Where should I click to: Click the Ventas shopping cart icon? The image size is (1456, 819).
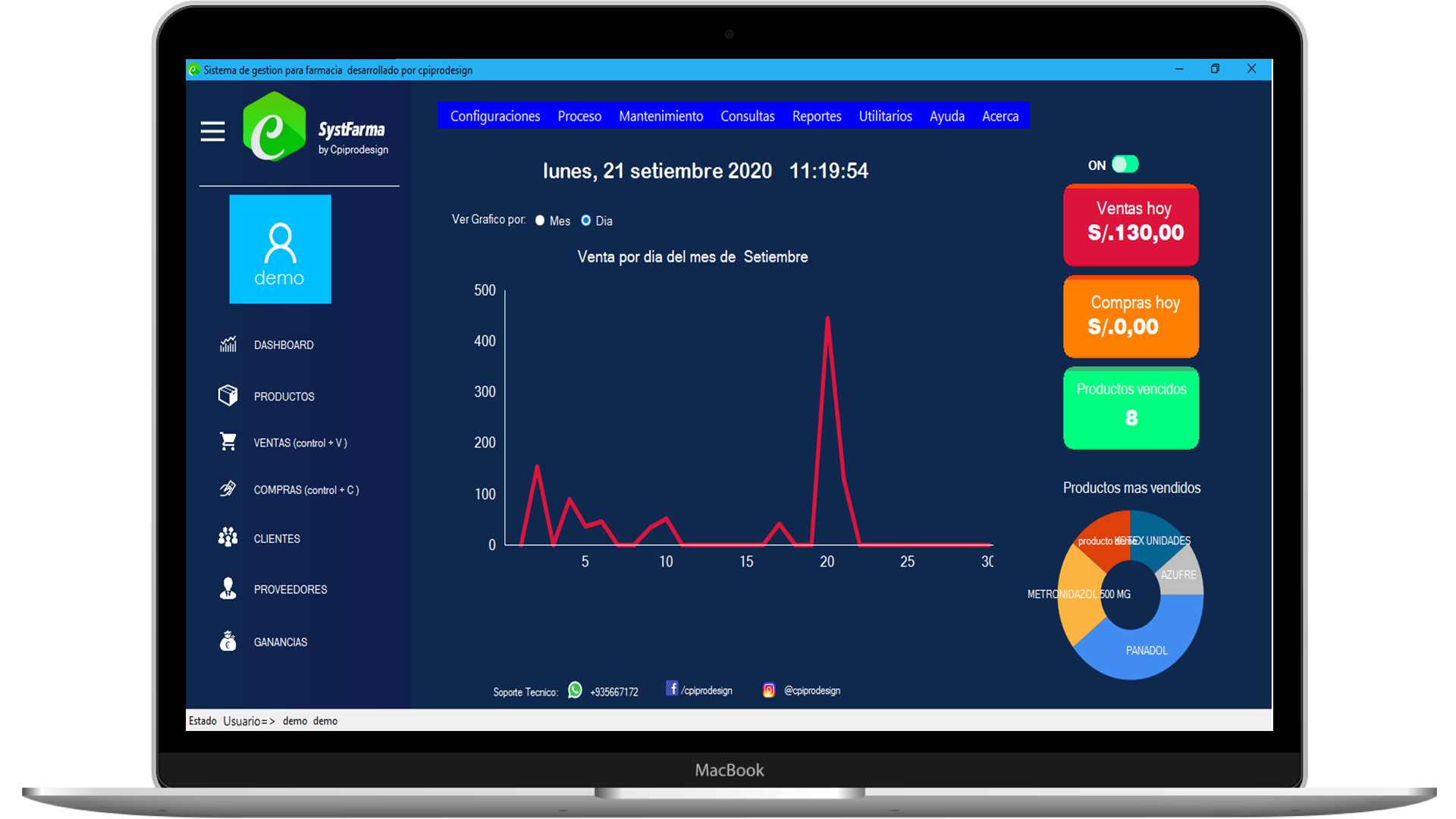click(x=228, y=441)
